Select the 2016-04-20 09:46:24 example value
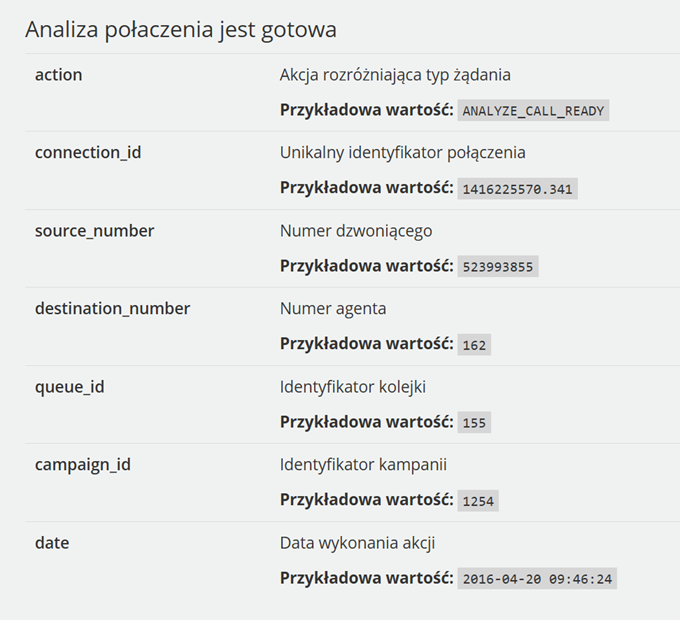This screenshot has width=680, height=620. pyautogui.click(x=537, y=579)
